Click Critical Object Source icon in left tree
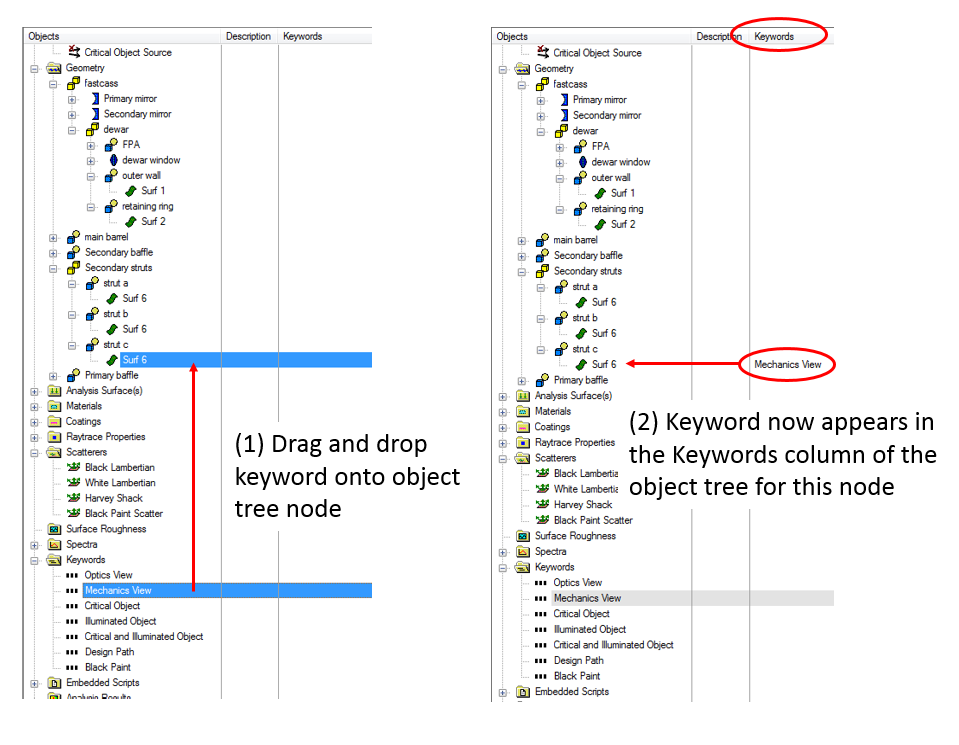The height and width of the screenshot is (745, 959). [x=73, y=52]
